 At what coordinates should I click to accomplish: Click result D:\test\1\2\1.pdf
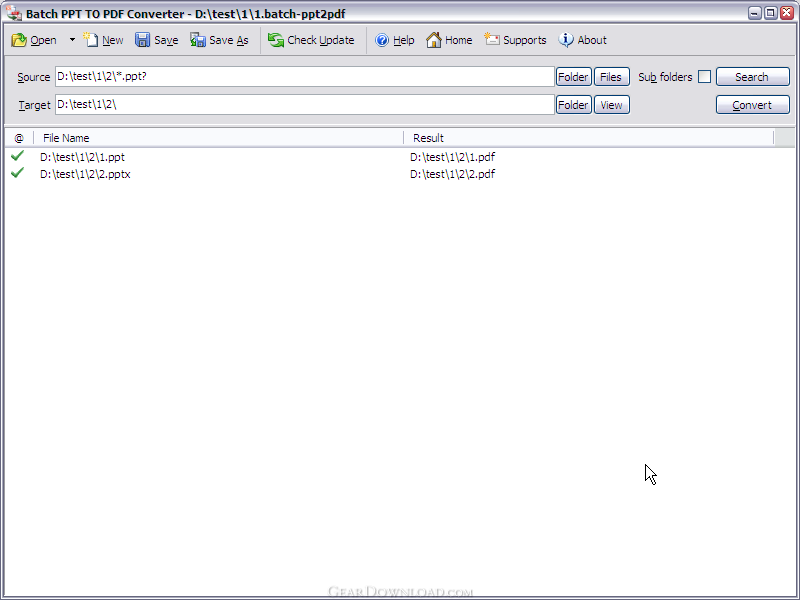453,157
